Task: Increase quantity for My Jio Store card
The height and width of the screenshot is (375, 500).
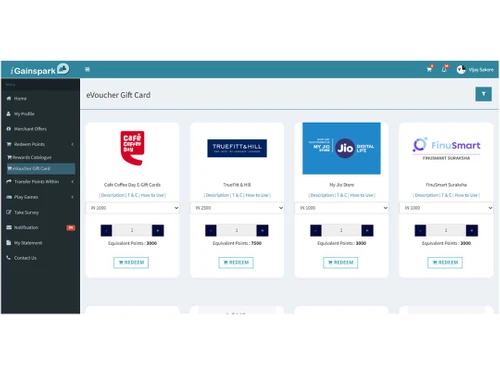Action: click(x=367, y=230)
